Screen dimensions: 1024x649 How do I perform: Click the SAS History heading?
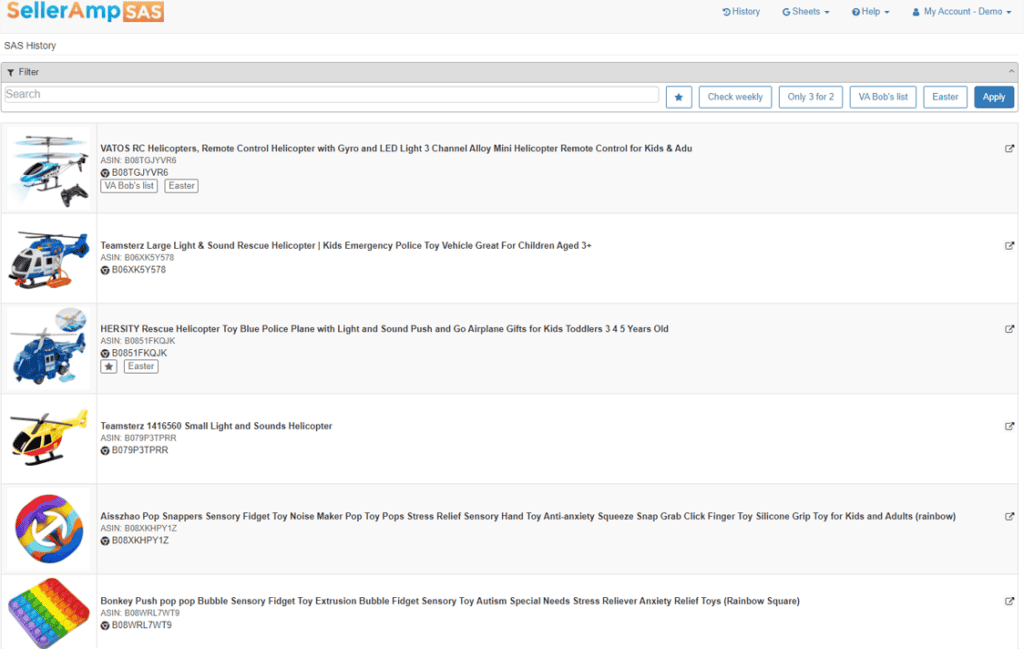click(x=30, y=46)
